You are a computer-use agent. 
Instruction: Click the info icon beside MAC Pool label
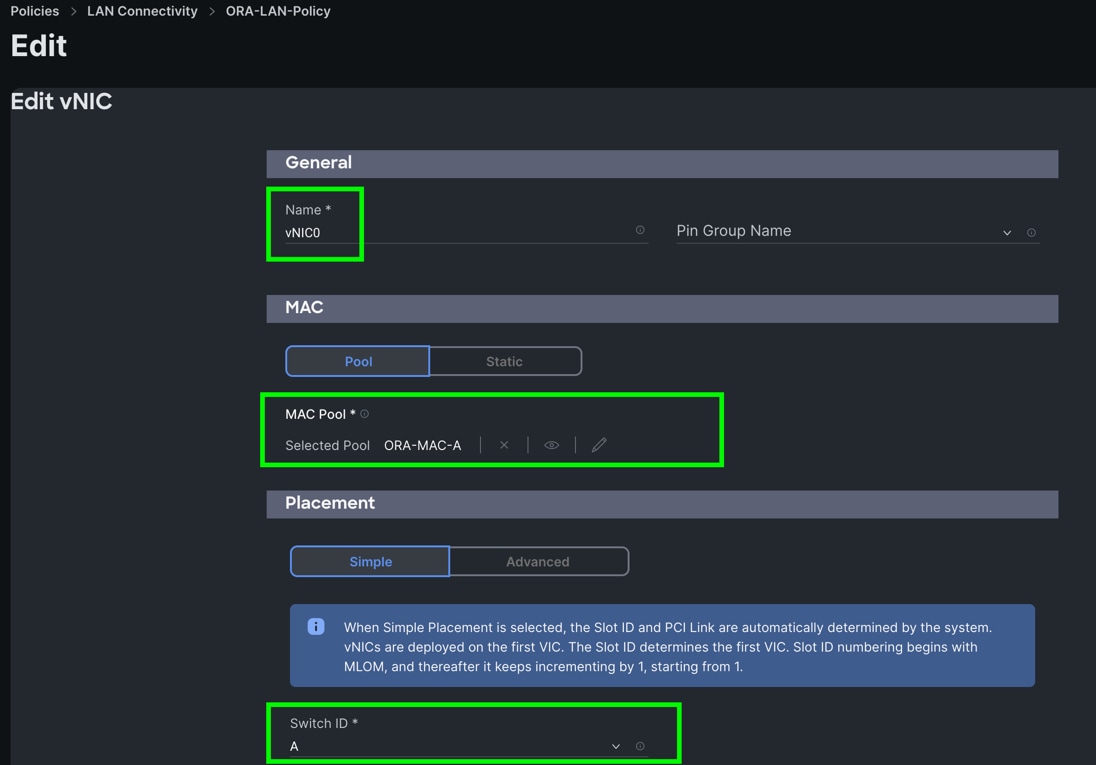[365, 414]
